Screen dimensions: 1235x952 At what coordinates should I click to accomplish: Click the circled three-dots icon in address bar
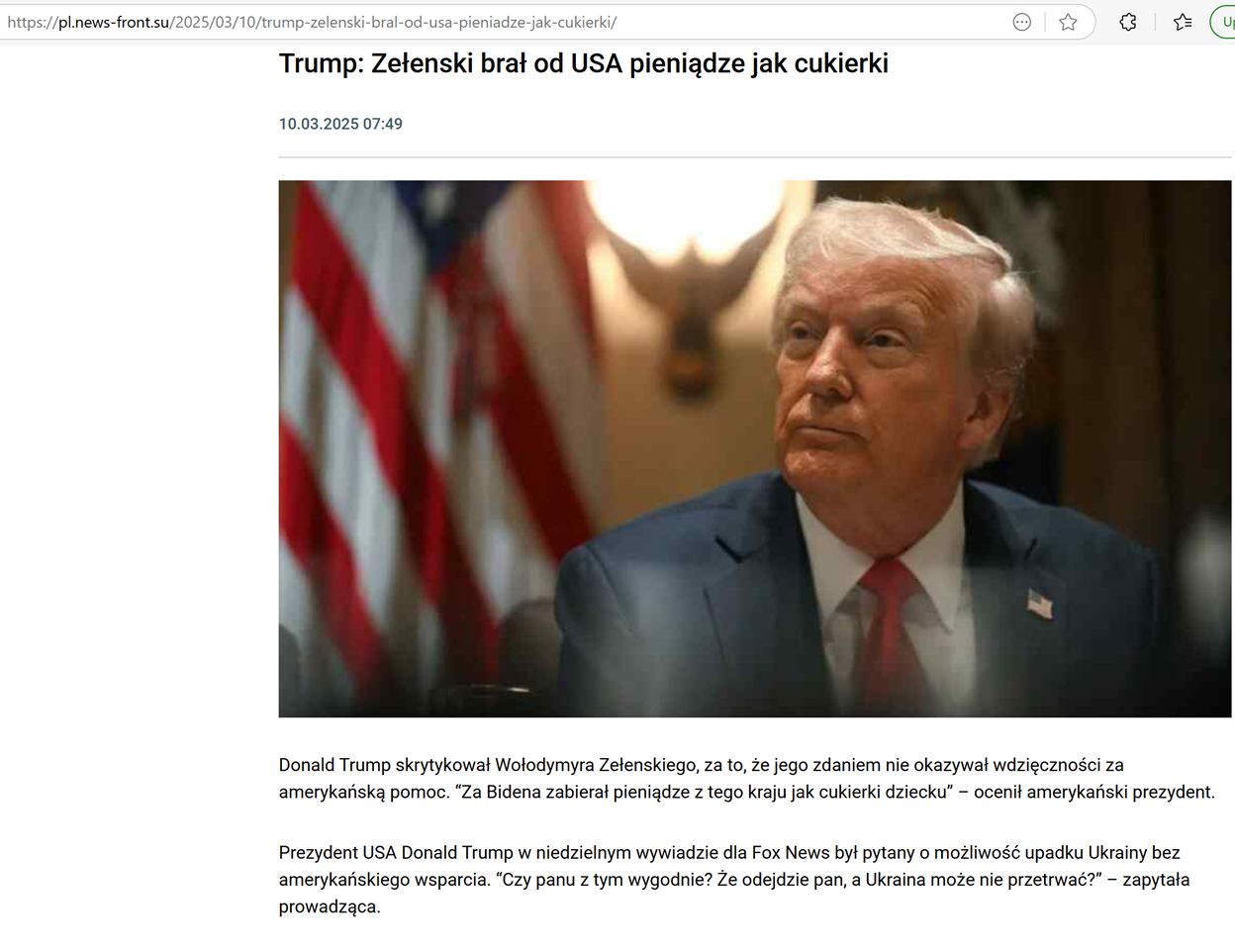pyautogui.click(x=1022, y=22)
